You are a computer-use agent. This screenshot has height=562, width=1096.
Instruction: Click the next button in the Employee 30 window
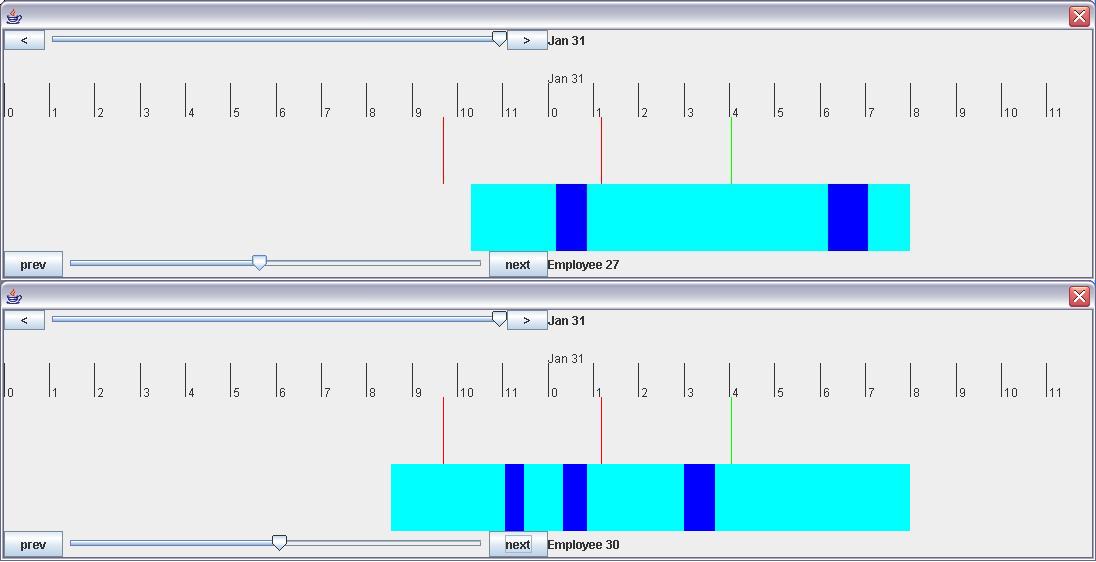(517, 545)
